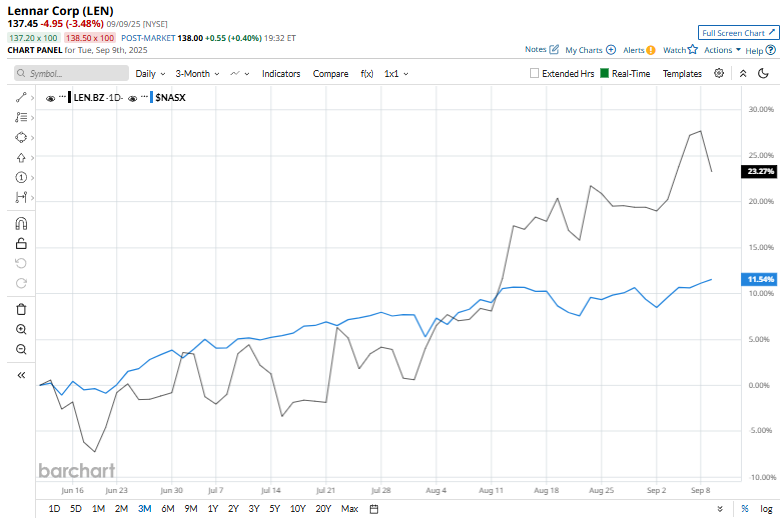
Task: Collapse the drawing tools sidebar
Action: pos(21,375)
